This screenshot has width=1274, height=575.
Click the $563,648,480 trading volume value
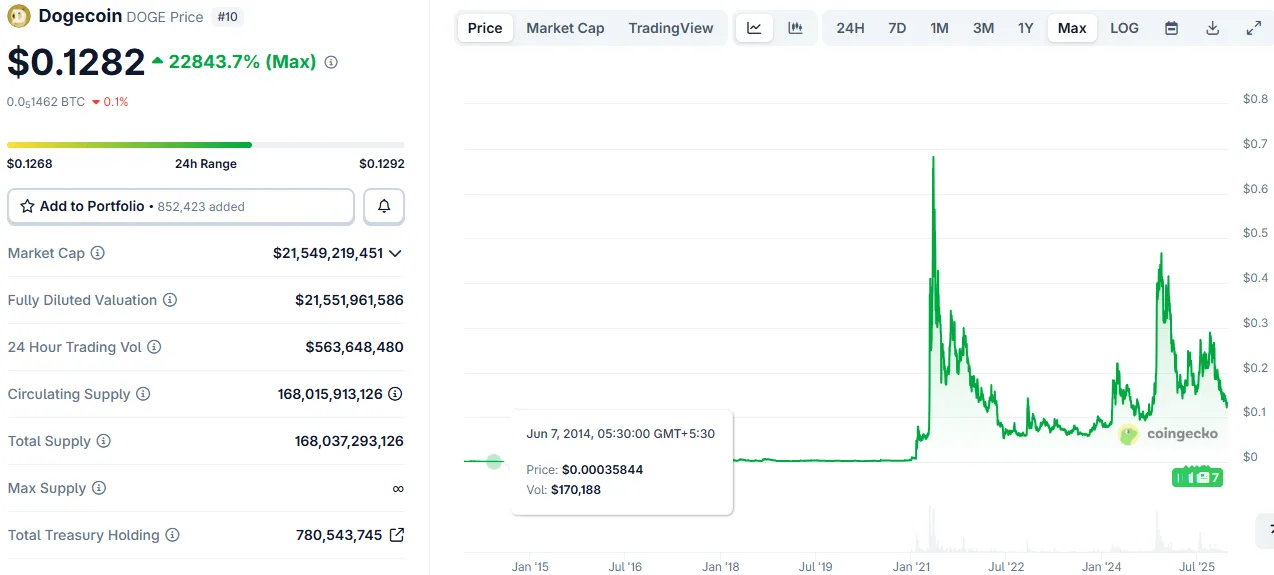point(355,347)
